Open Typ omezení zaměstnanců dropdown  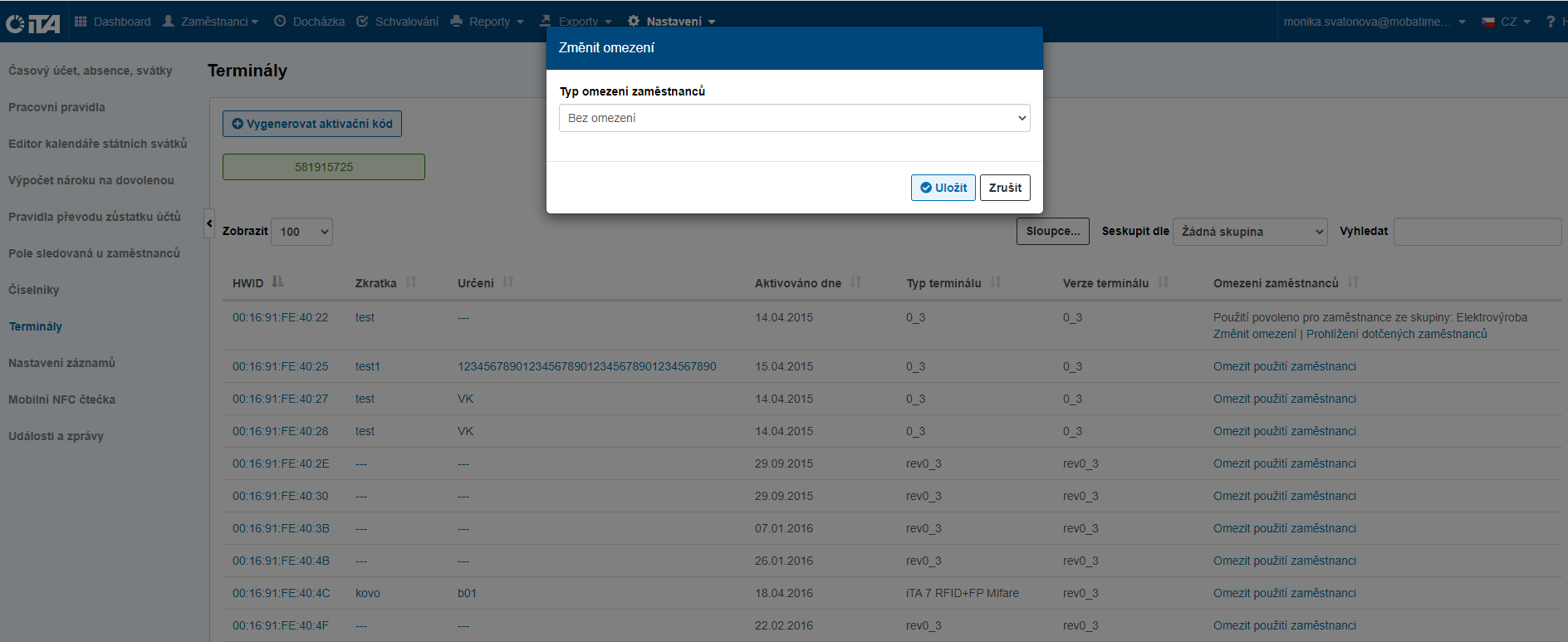(x=794, y=118)
